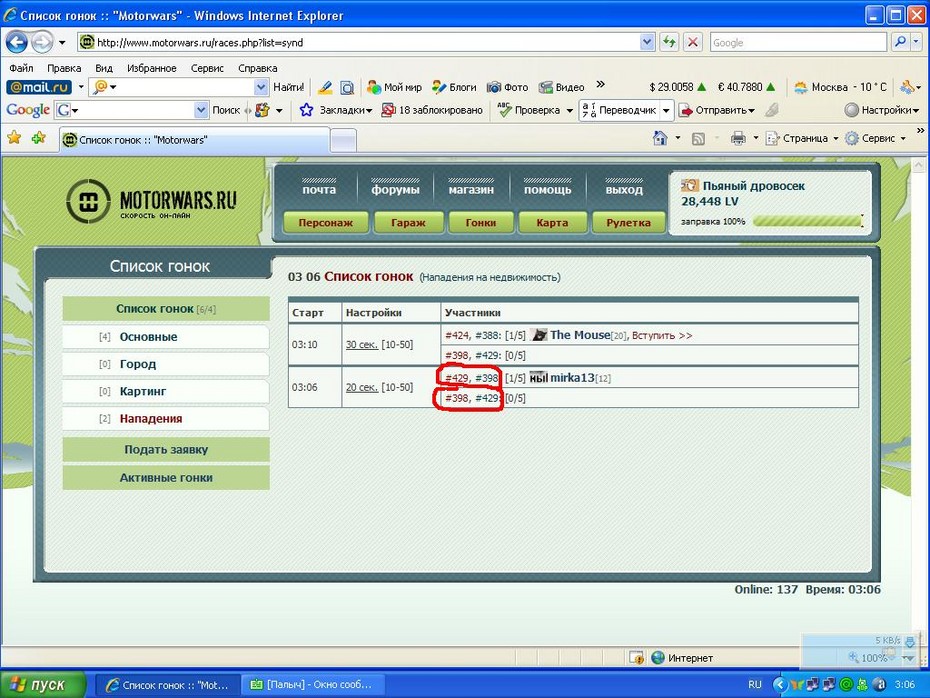Switch to the [Палыч] taskbar window

coord(313,684)
